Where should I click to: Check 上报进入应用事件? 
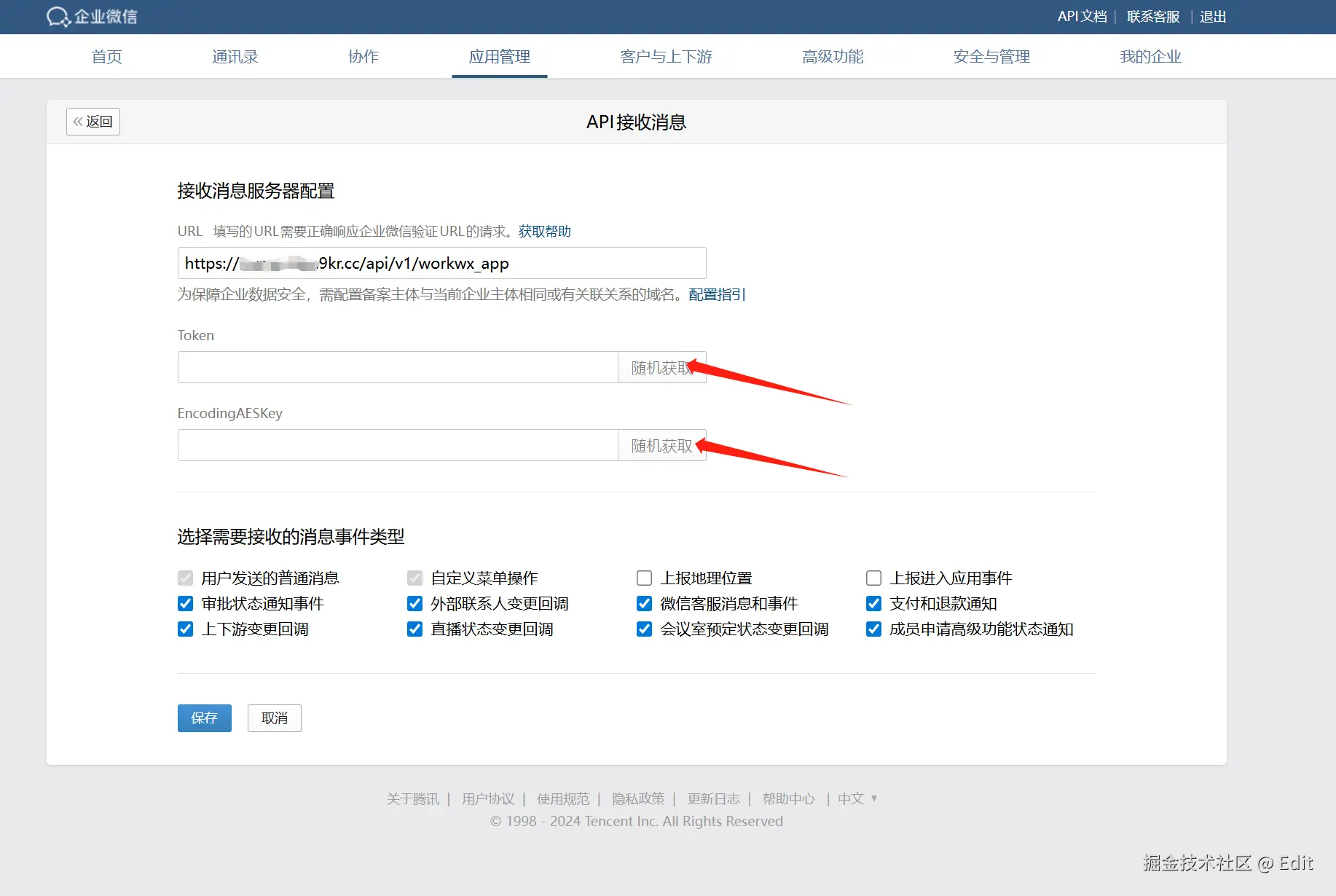(x=873, y=578)
